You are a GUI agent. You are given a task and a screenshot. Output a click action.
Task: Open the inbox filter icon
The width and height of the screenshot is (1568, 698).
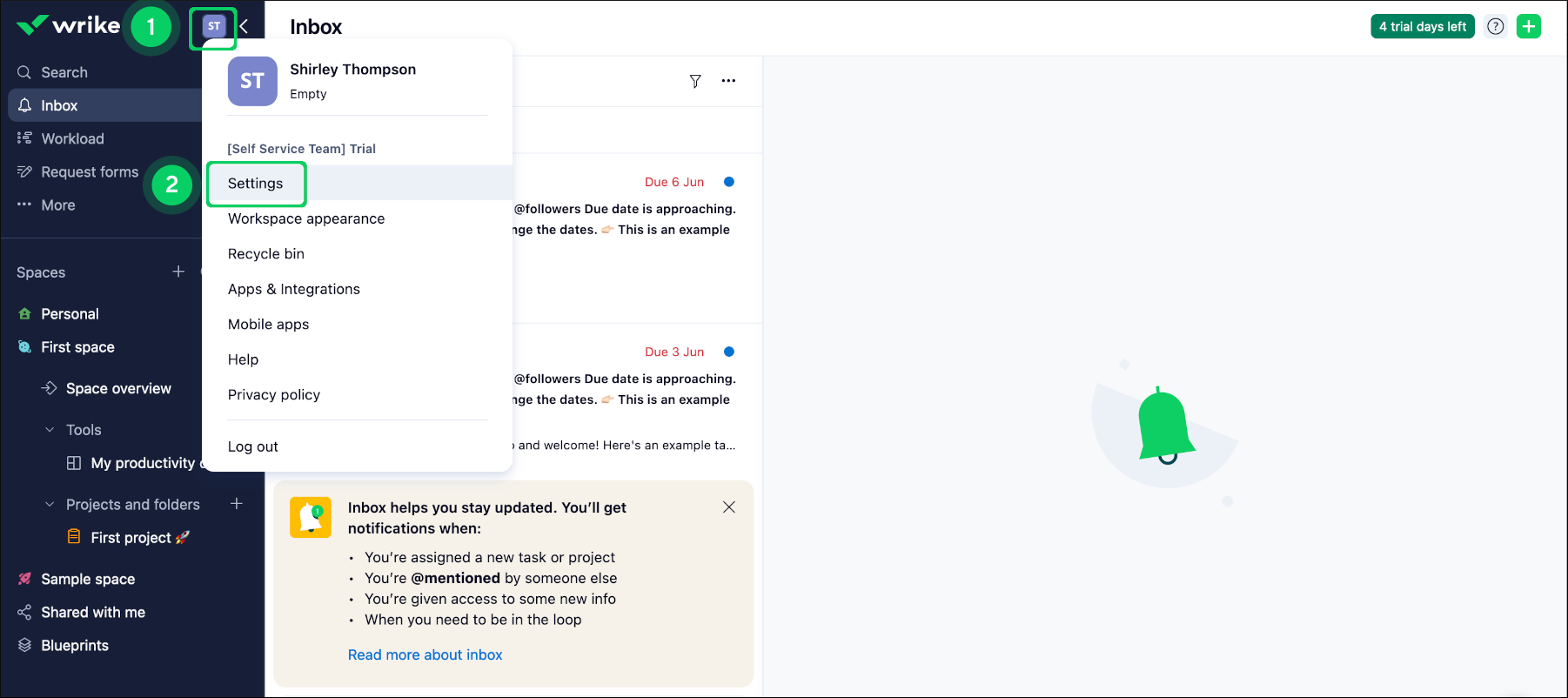click(695, 81)
